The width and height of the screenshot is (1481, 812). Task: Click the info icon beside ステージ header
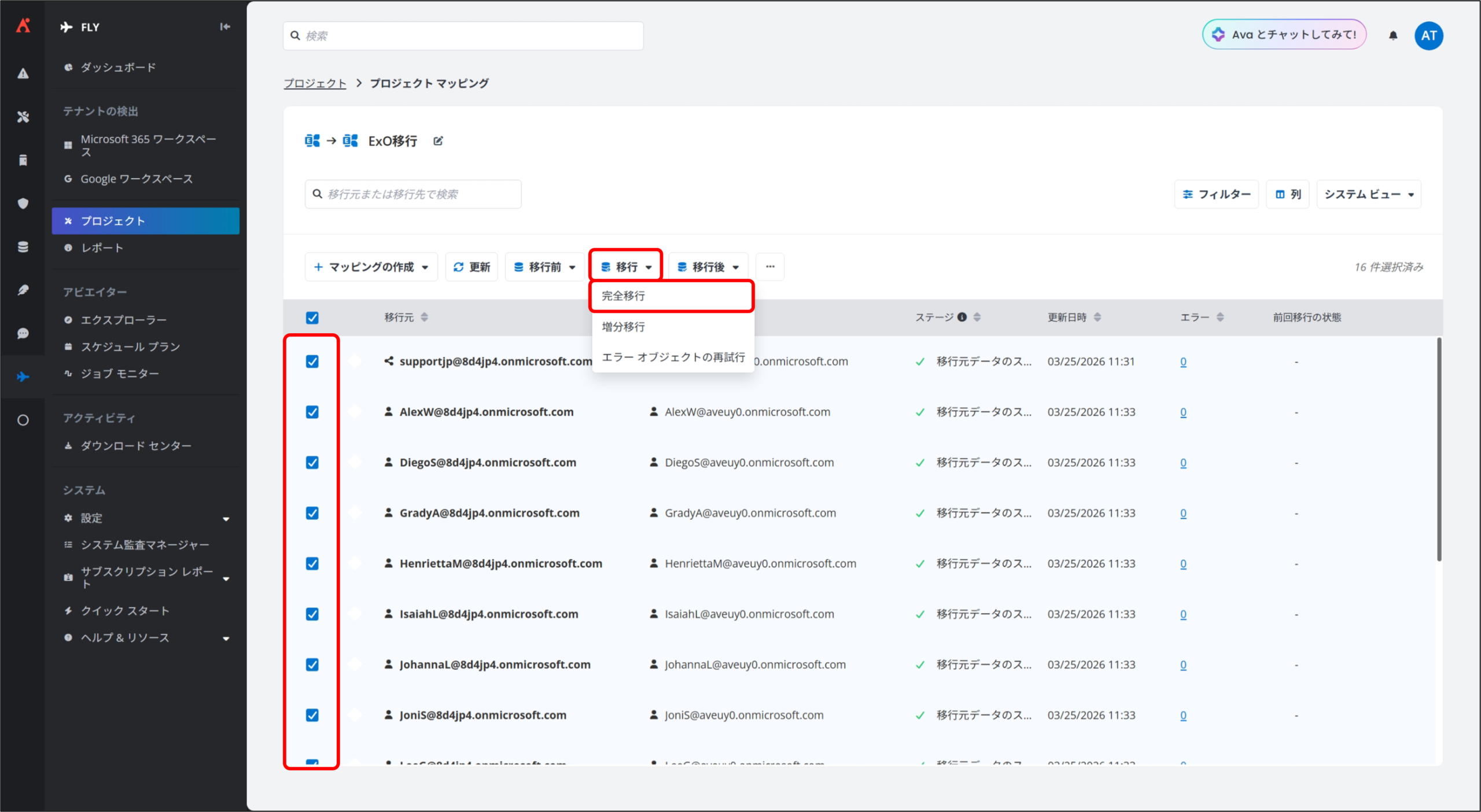[x=962, y=317]
